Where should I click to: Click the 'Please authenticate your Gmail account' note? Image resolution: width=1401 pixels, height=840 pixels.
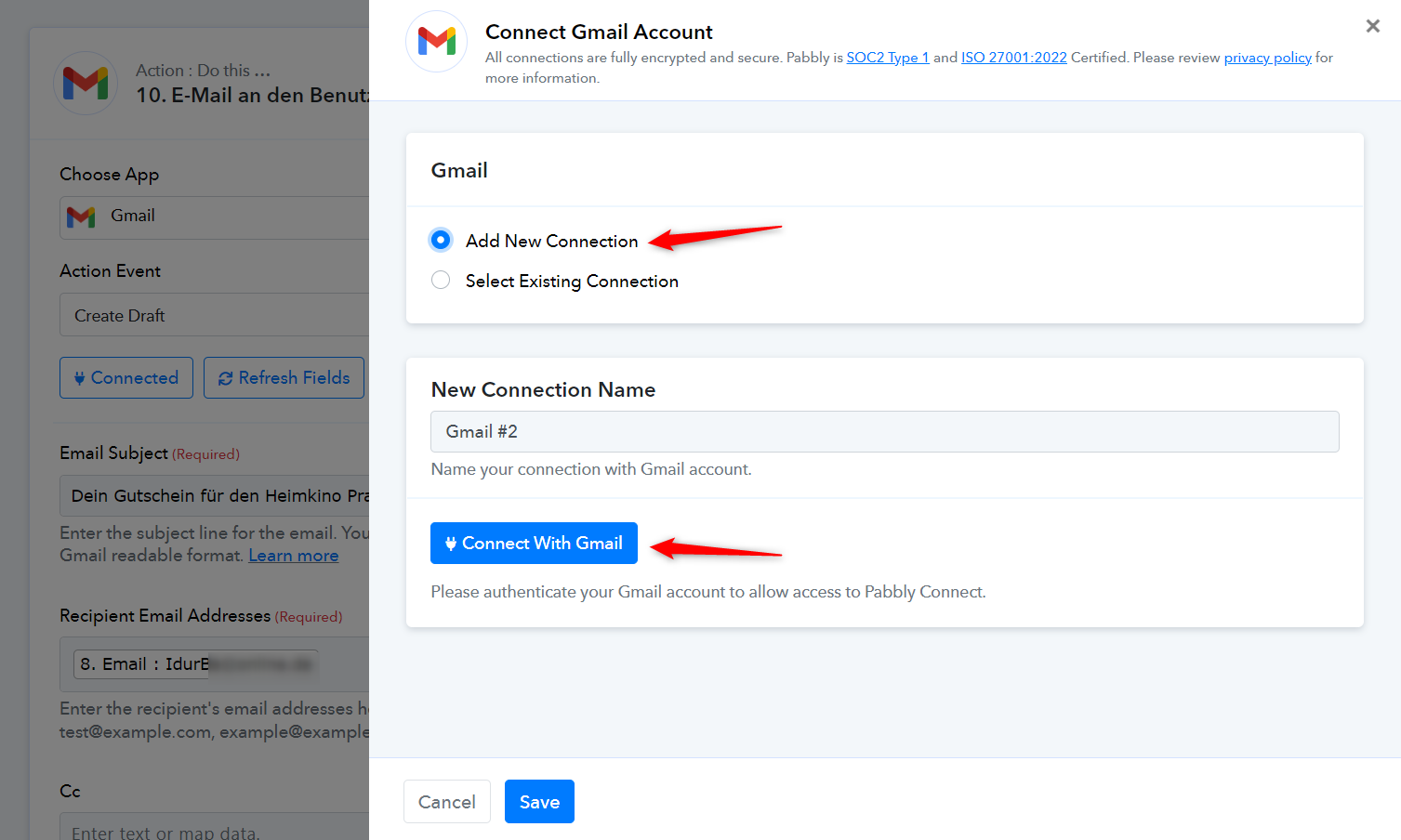708,592
